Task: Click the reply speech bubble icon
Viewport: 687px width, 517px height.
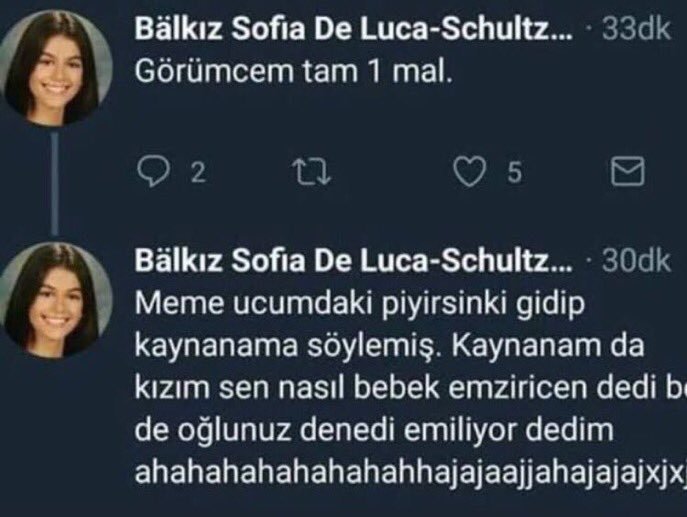Action: [x=150, y=173]
